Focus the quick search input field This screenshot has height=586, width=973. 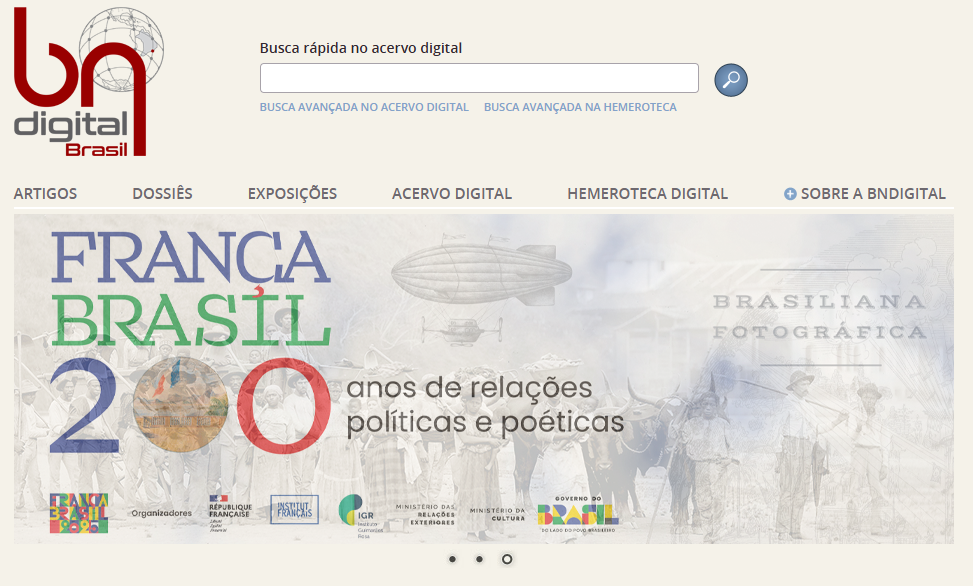pyautogui.click(x=479, y=78)
